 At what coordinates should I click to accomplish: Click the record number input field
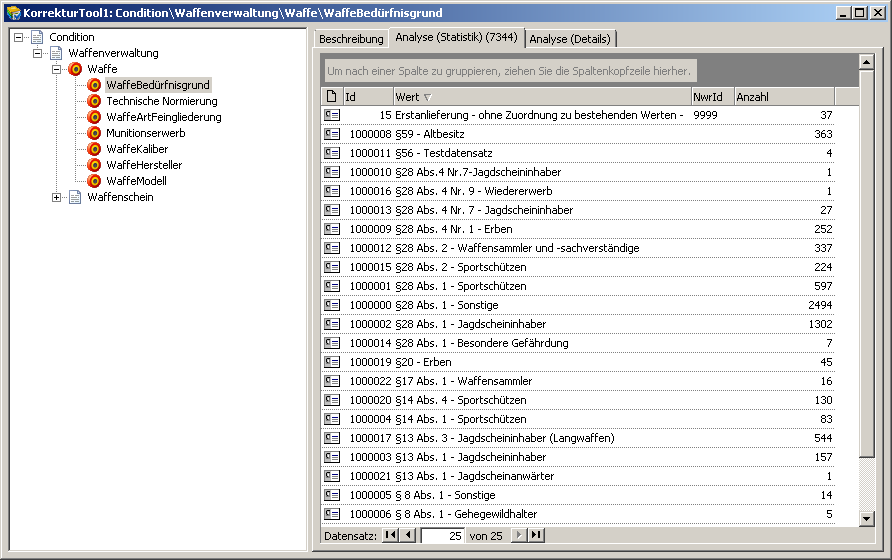click(x=442, y=536)
